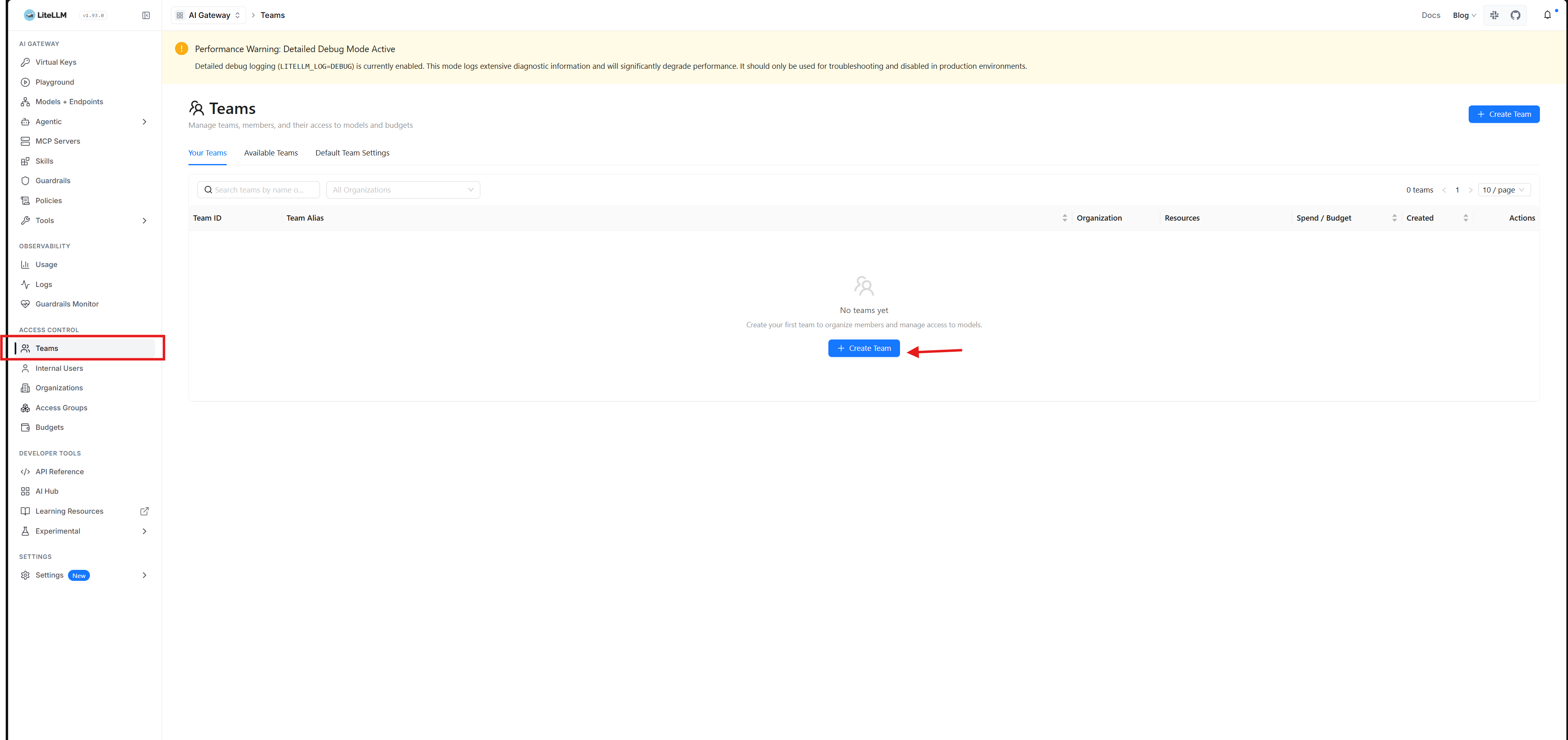Collapse sidebar with panel toggle icon

(146, 15)
